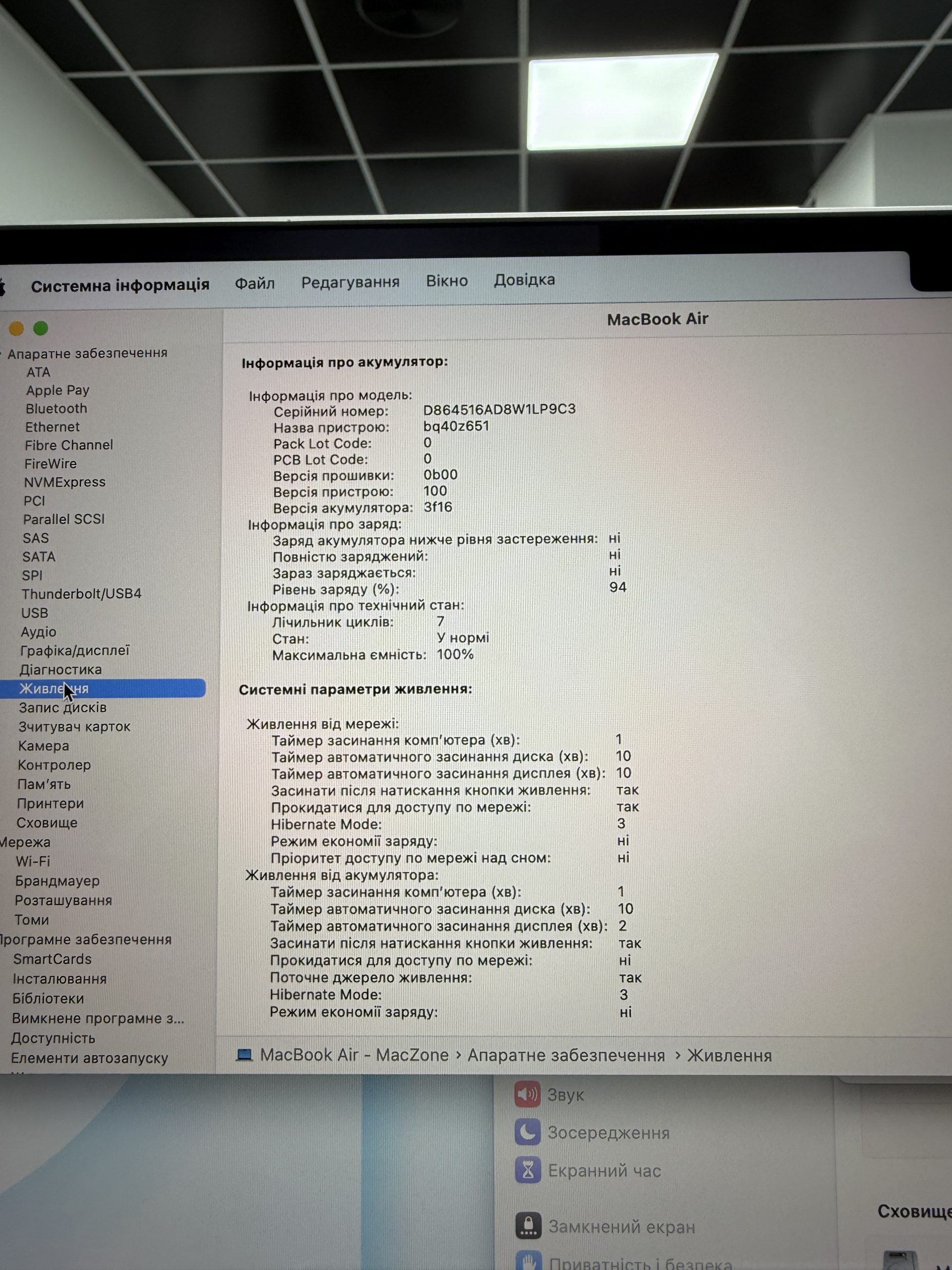Select Запис дисків in the sidebar

pyautogui.click(x=62, y=707)
